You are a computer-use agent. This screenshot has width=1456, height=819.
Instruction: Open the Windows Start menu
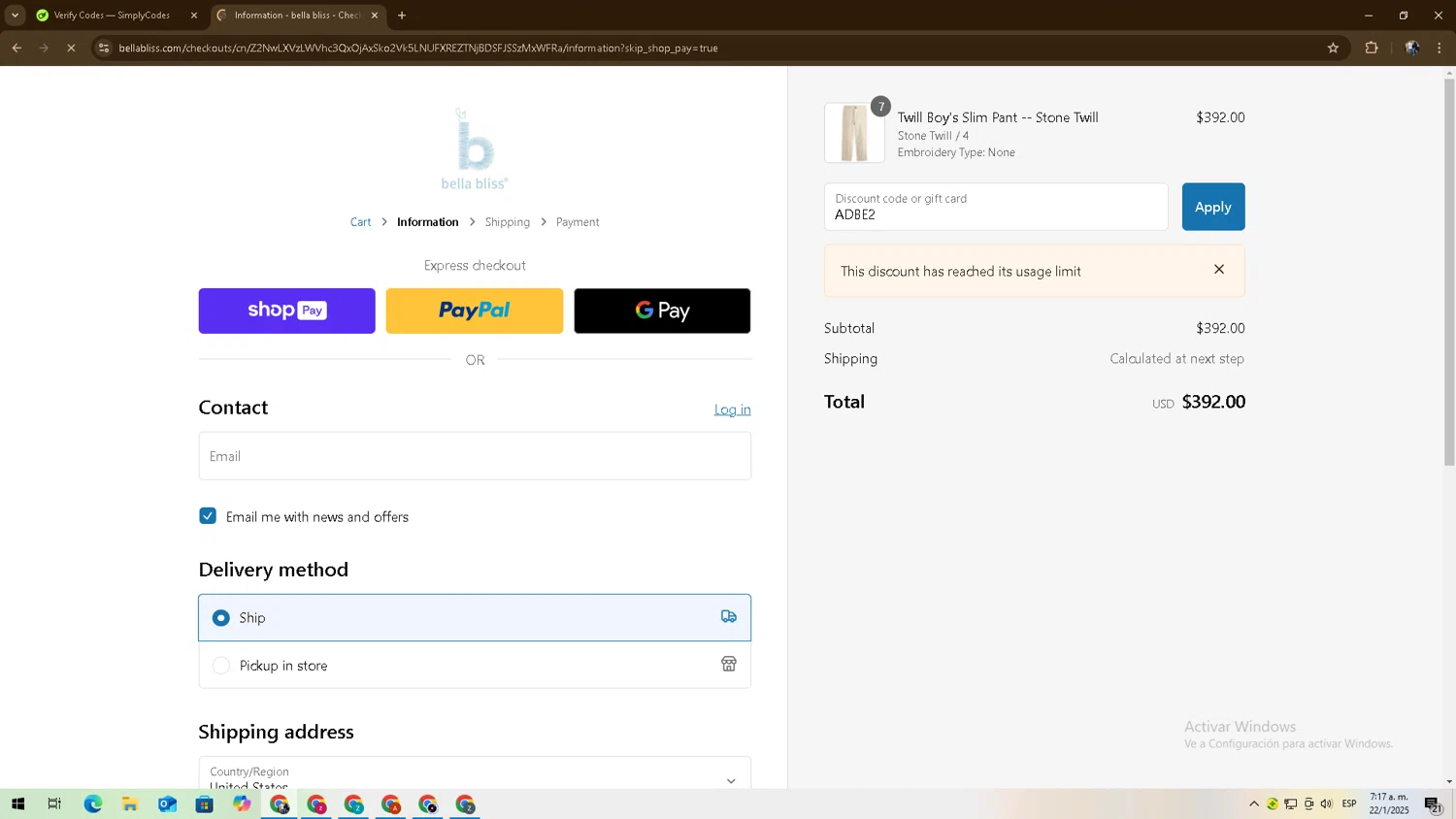(17, 804)
